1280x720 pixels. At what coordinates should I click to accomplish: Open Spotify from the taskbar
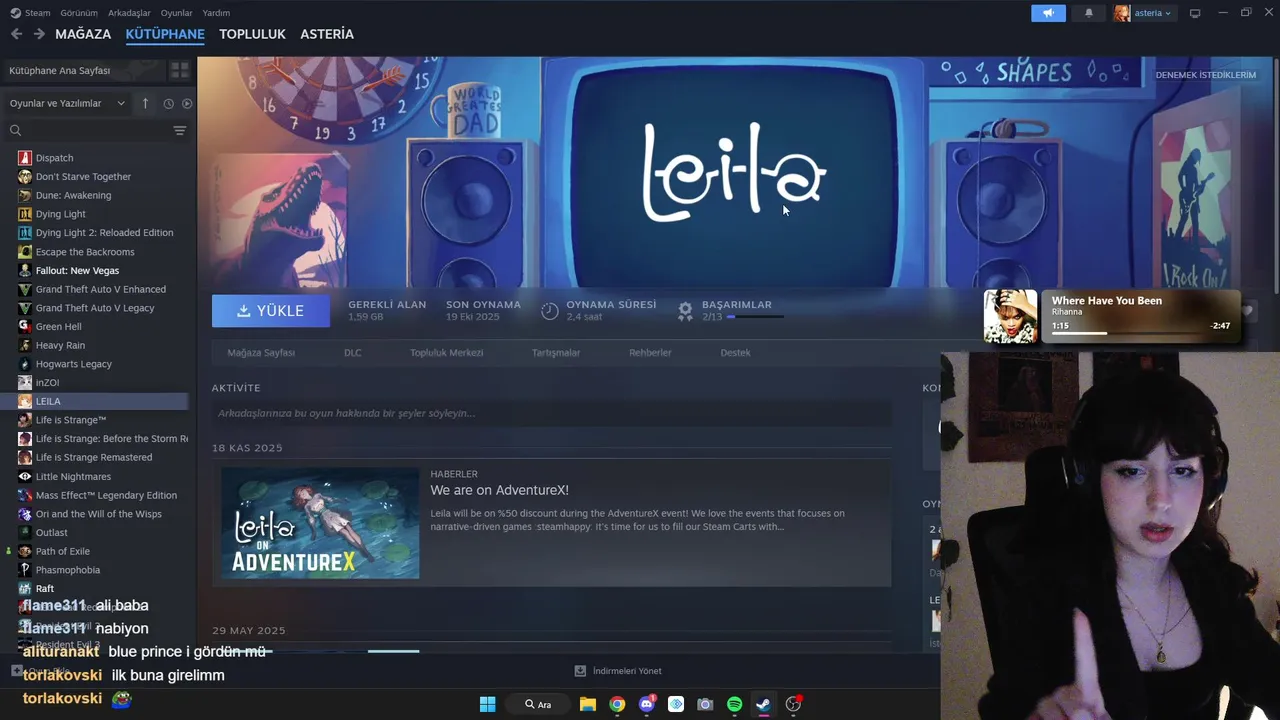click(734, 704)
